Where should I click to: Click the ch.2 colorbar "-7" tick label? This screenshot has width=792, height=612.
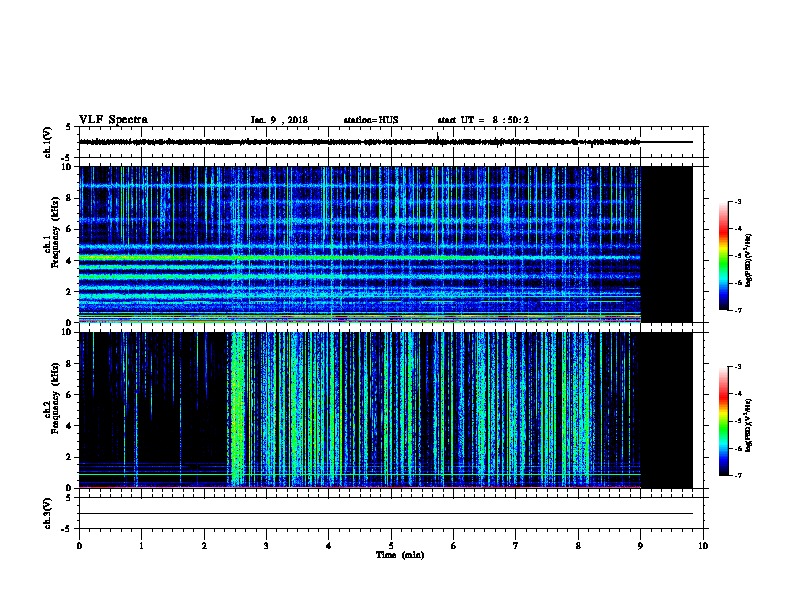point(737,475)
